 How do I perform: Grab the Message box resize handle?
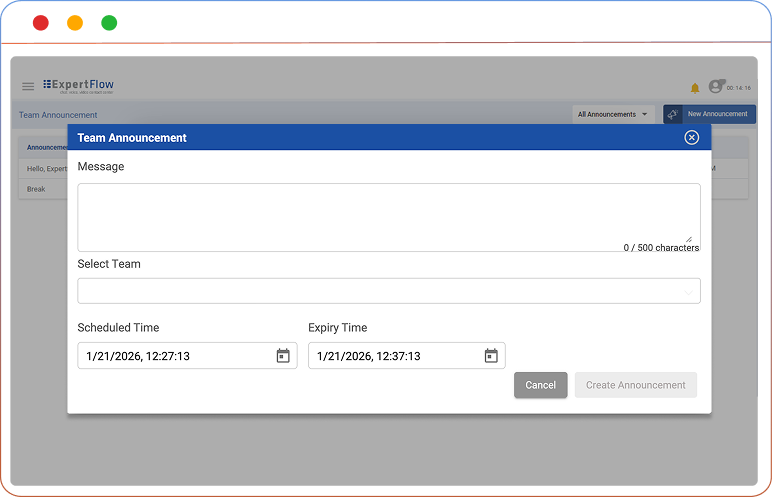(689, 239)
